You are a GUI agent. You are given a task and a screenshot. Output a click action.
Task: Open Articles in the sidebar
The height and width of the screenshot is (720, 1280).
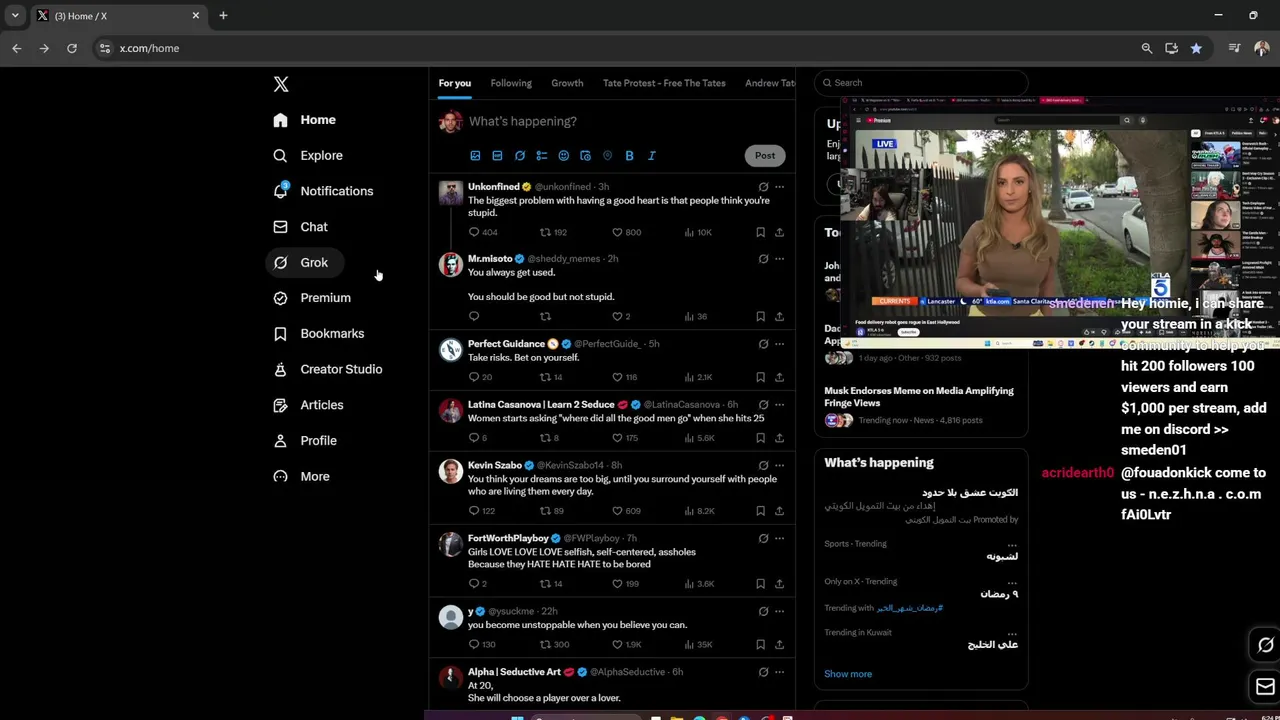coord(308,405)
